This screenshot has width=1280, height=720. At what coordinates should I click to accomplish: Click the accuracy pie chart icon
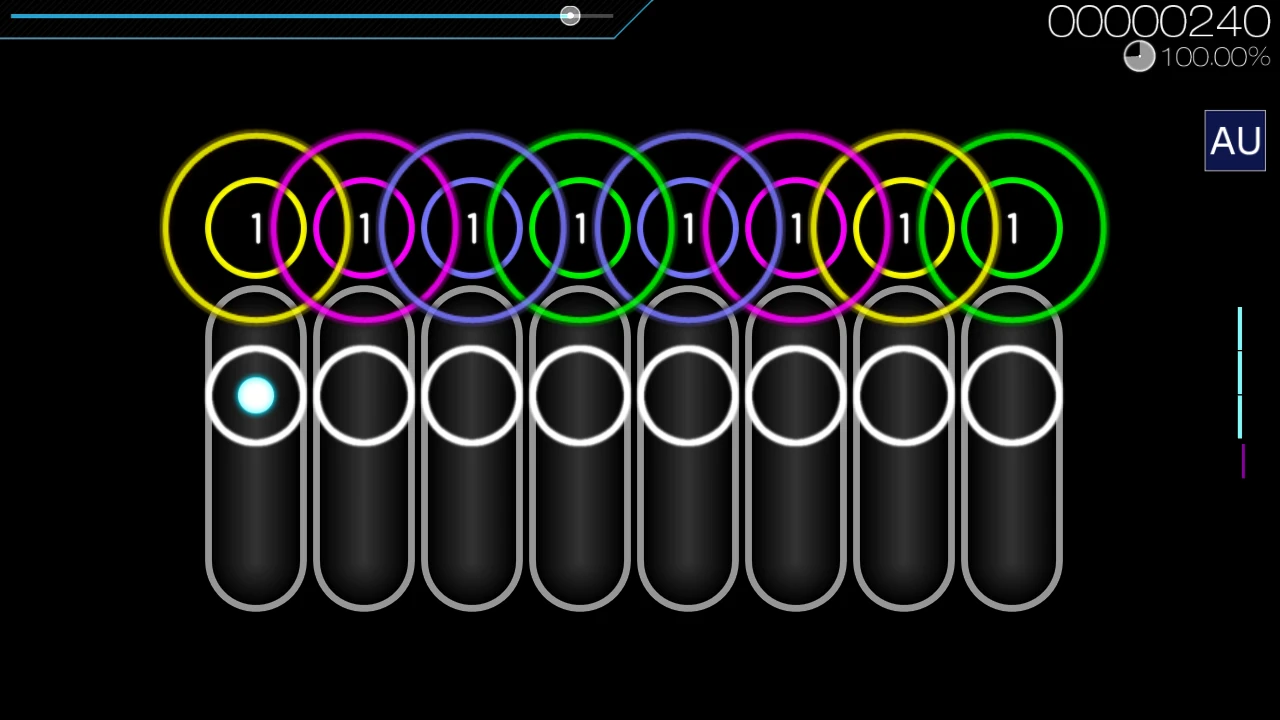pyautogui.click(x=1139, y=57)
